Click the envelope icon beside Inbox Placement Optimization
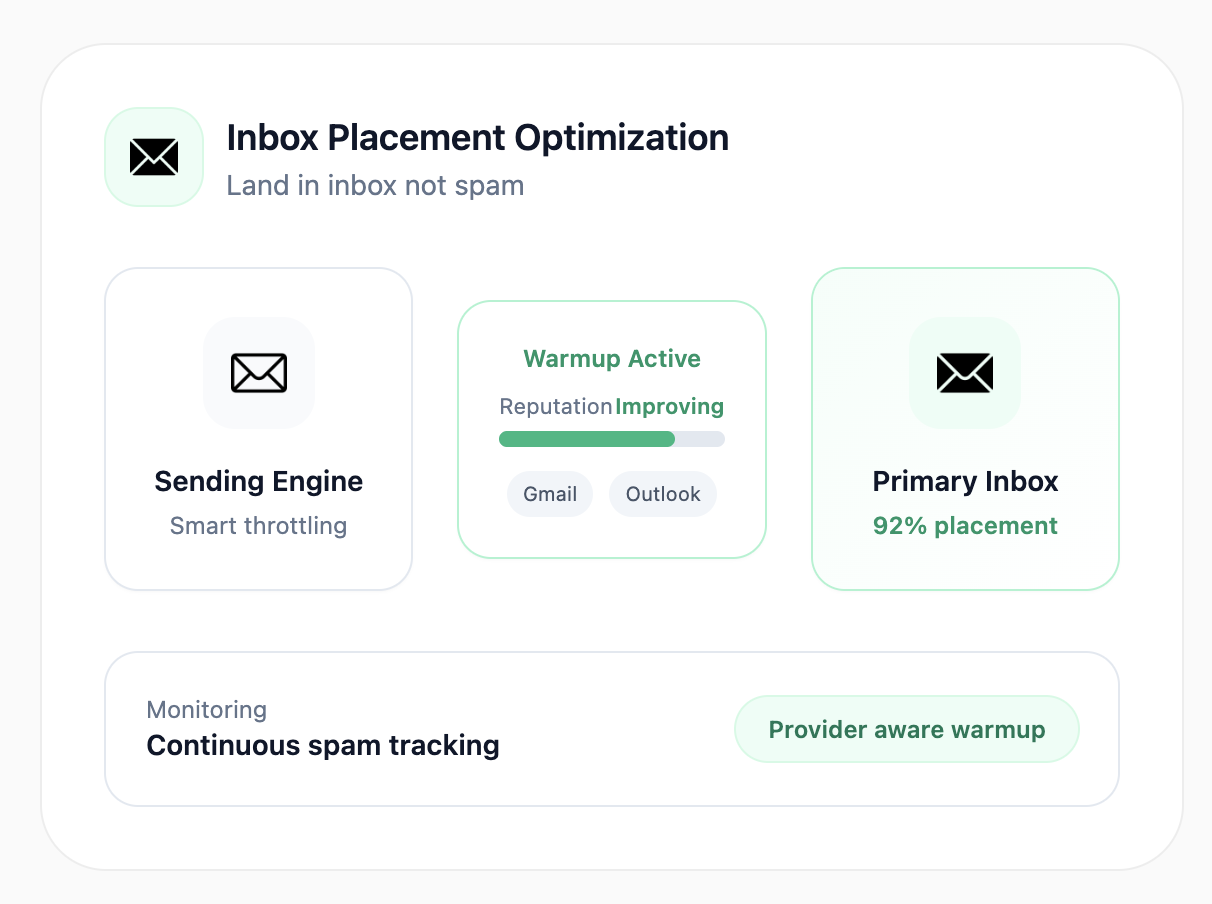 tap(153, 156)
